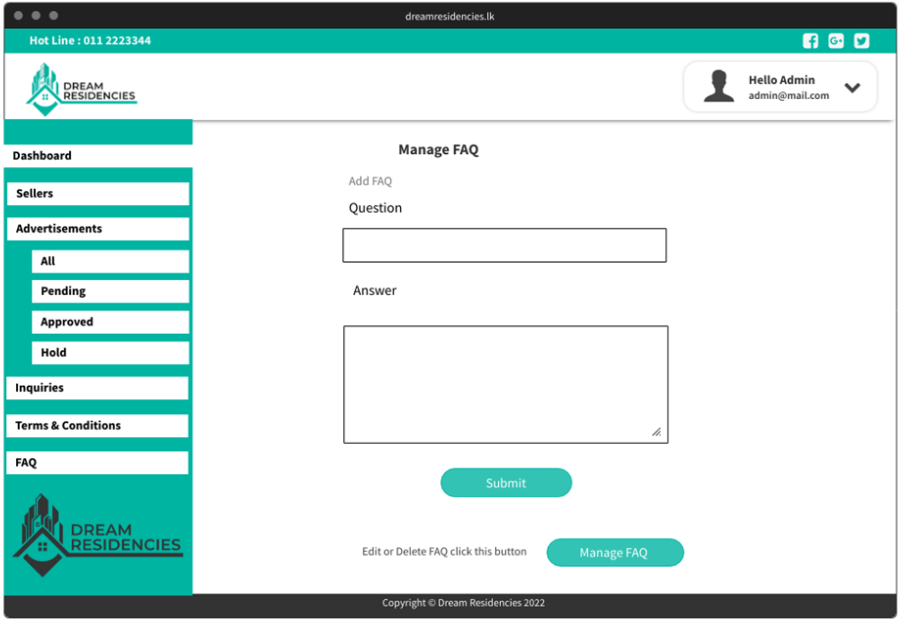Click the 'Edit or Delete FAQ' hint text

coord(444,552)
